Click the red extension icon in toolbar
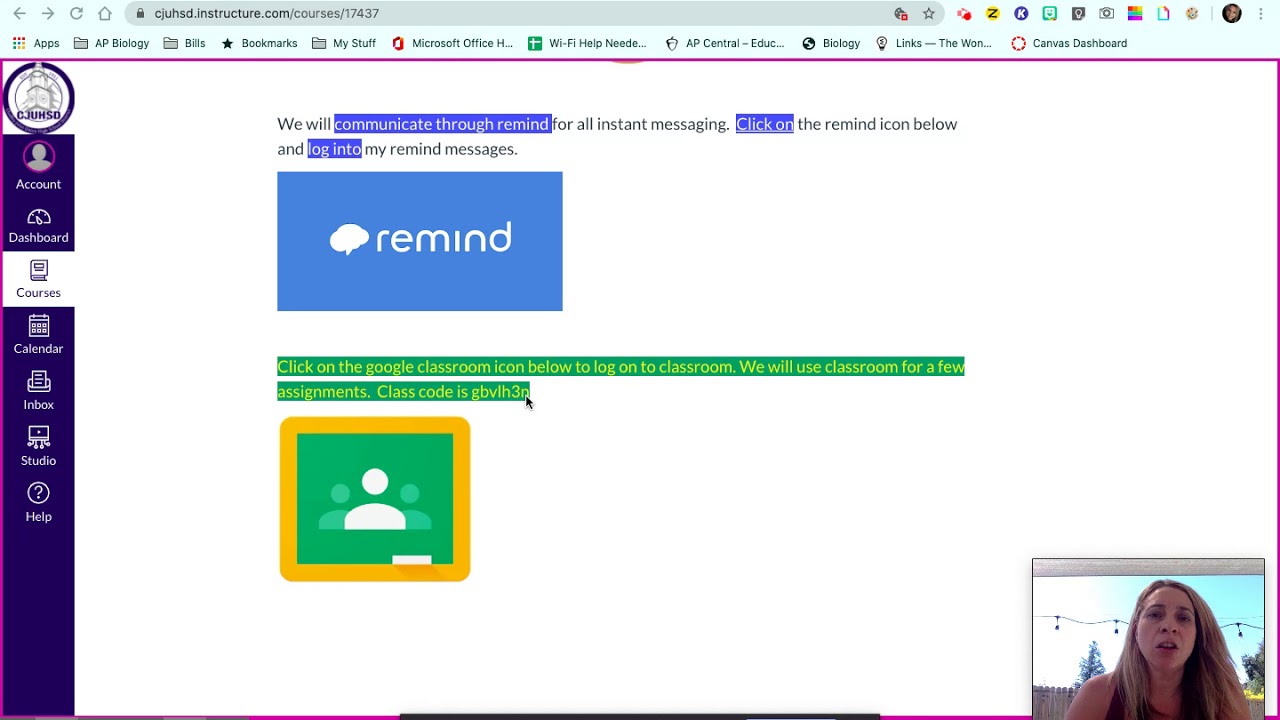 click(964, 13)
